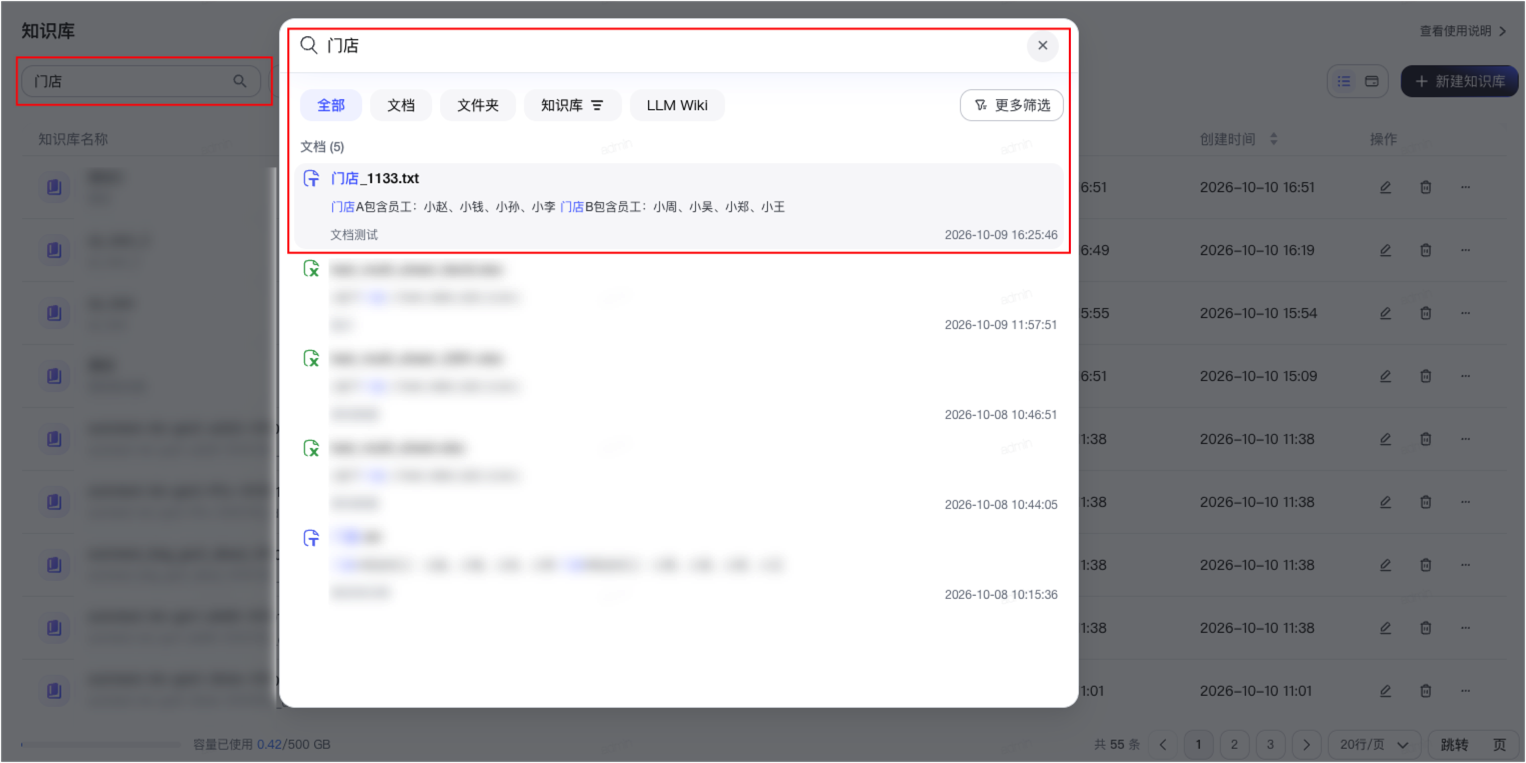Edit the knowledge base created at 11:01

pos(1385,691)
